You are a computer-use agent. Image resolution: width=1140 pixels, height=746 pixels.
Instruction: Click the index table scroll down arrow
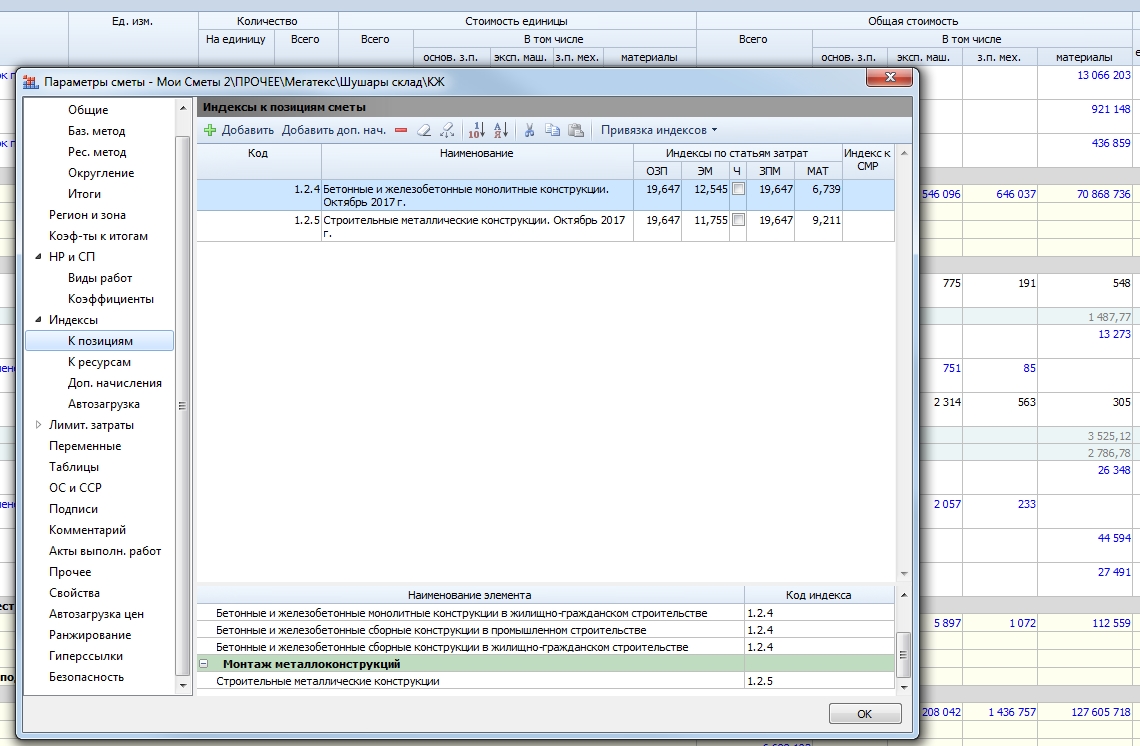point(904,574)
